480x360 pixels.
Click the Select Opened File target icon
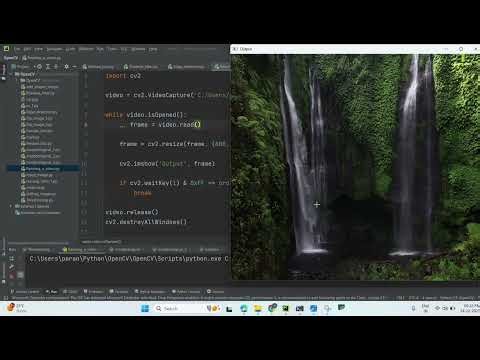[x=39, y=67]
